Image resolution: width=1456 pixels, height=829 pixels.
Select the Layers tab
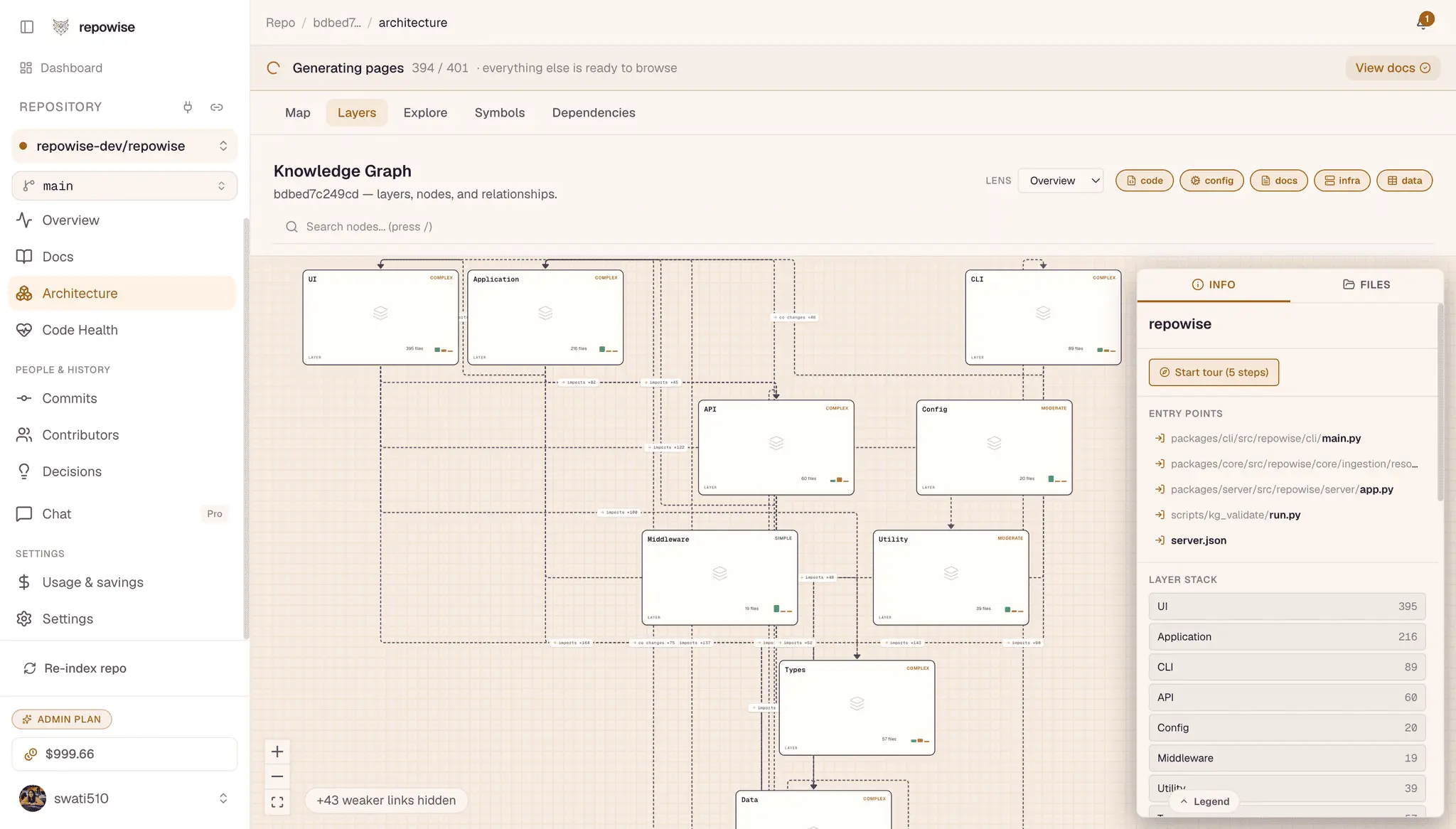[357, 112]
